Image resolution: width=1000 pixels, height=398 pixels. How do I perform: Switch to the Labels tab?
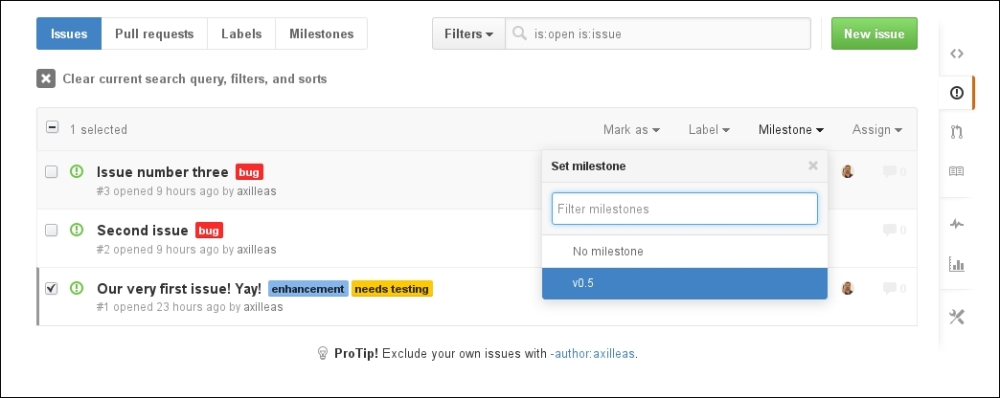[242, 34]
